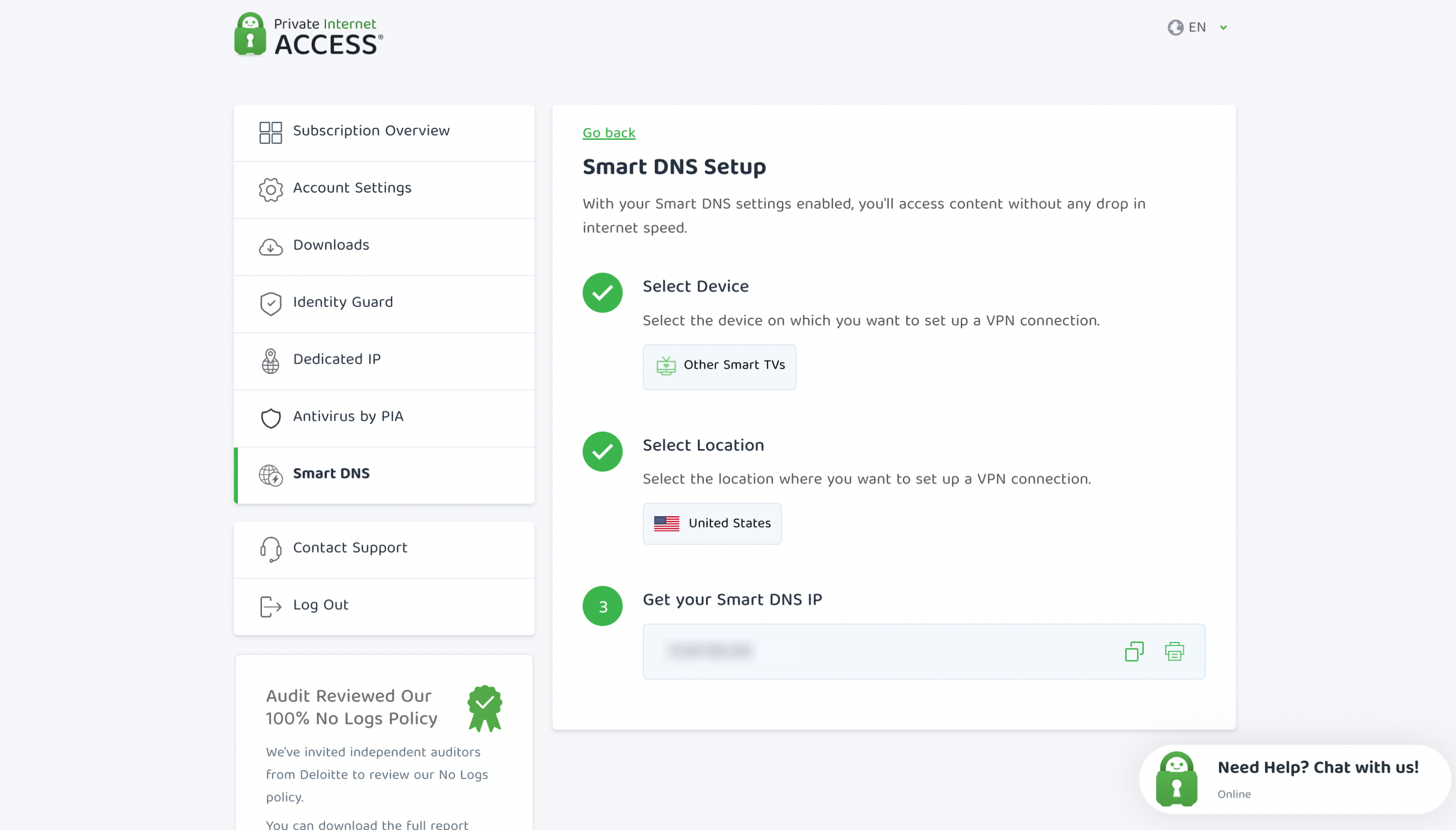Click the Identity Guard shield icon
The width and height of the screenshot is (1456, 830).
(270, 304)
